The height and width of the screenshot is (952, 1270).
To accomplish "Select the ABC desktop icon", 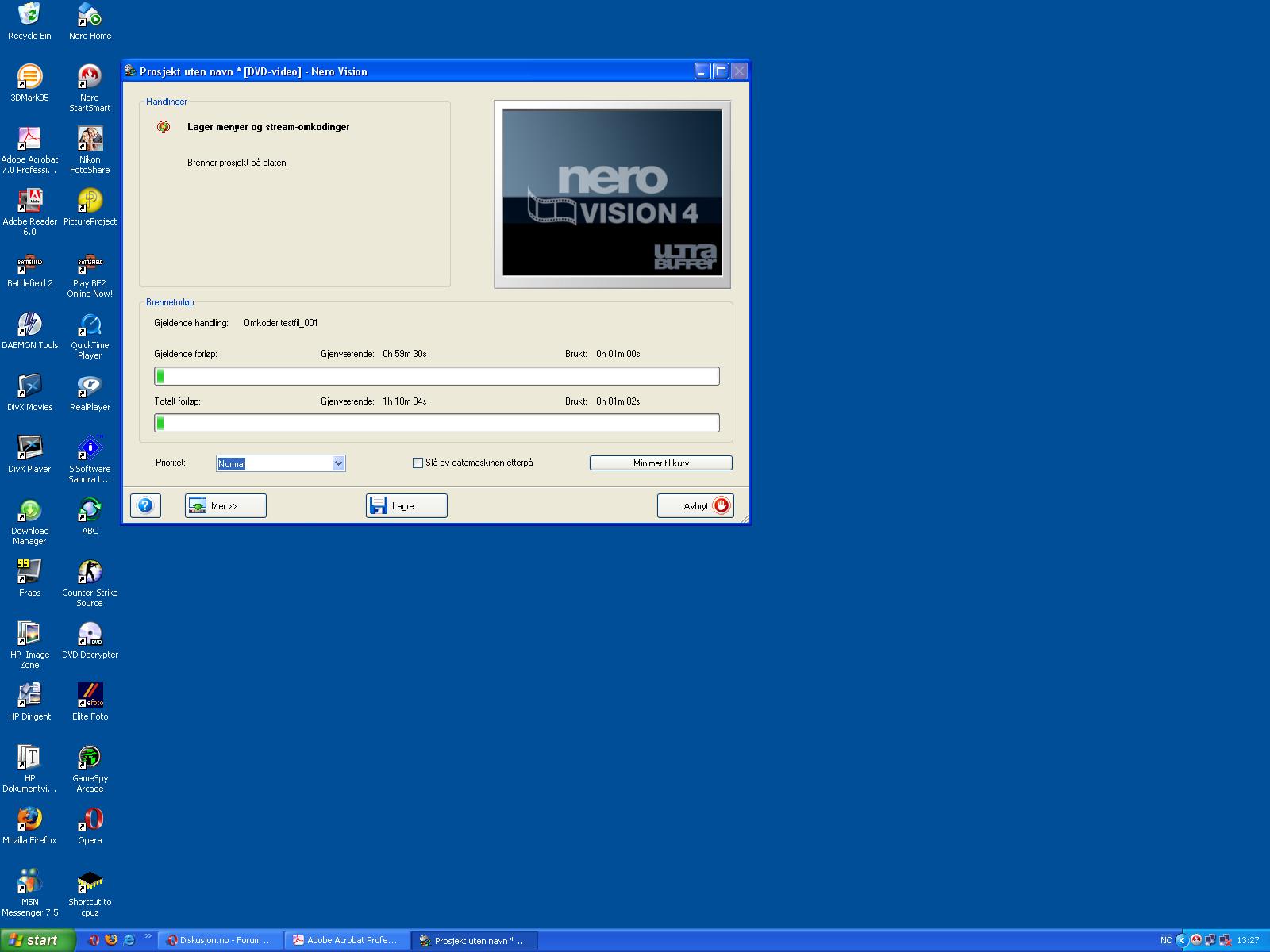I will click(90, 517).
